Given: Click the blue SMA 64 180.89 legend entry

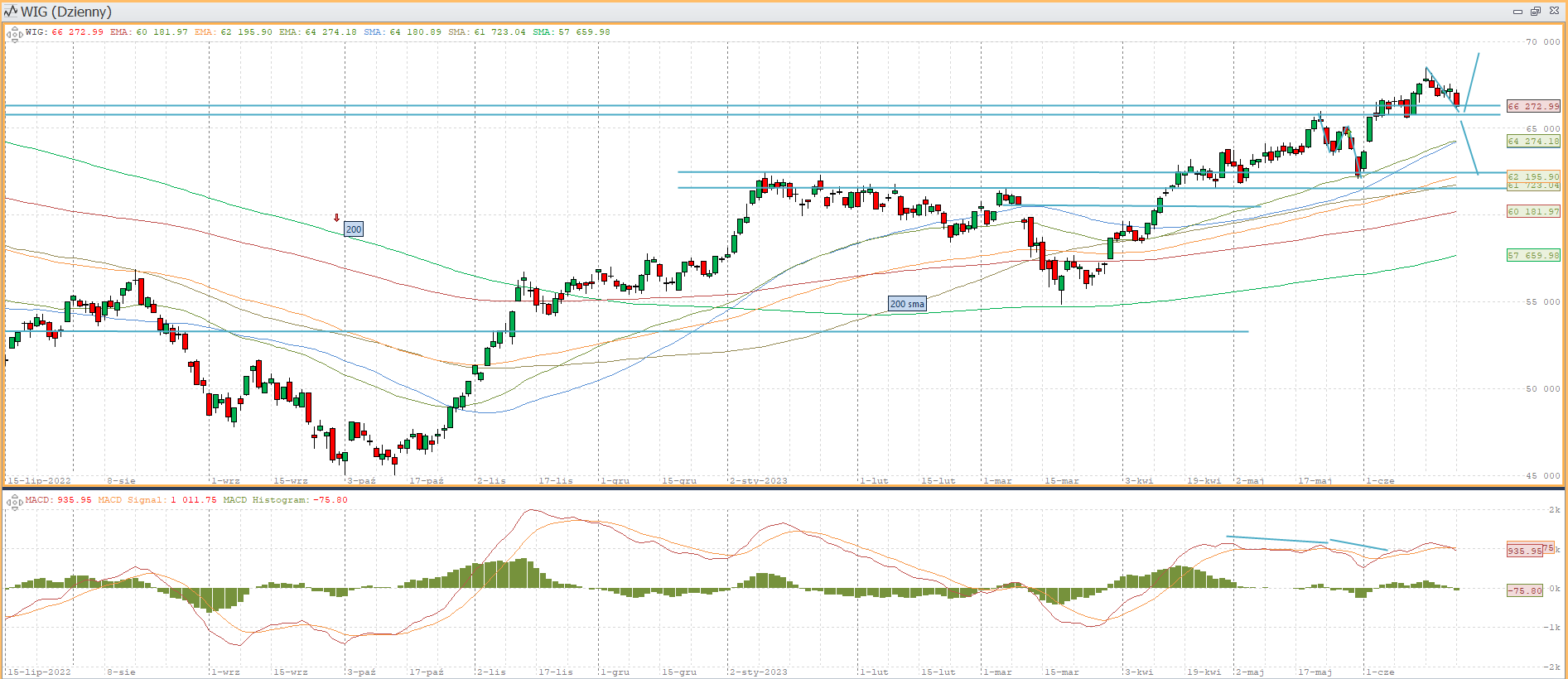Looking at the screenshot, I should tap(403, 32).
